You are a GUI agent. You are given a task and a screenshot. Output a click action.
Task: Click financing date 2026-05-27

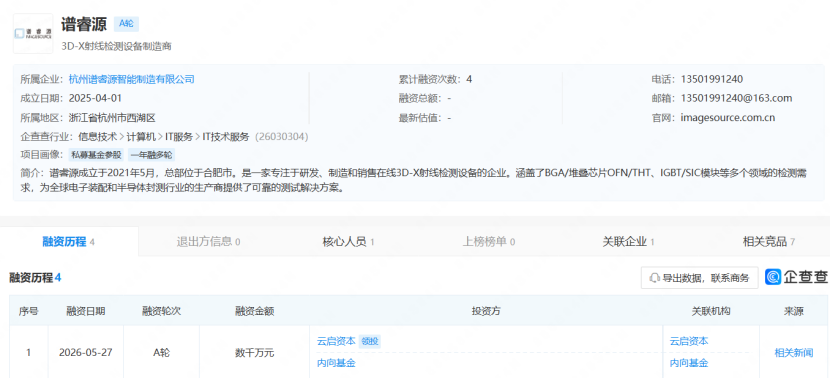coord(86,353)
